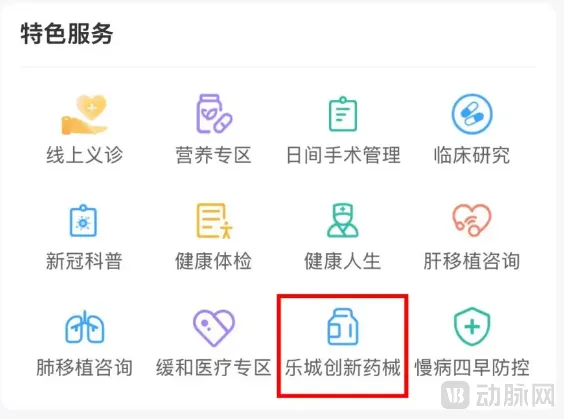Click the 临床研究 label text

(472, 155)
